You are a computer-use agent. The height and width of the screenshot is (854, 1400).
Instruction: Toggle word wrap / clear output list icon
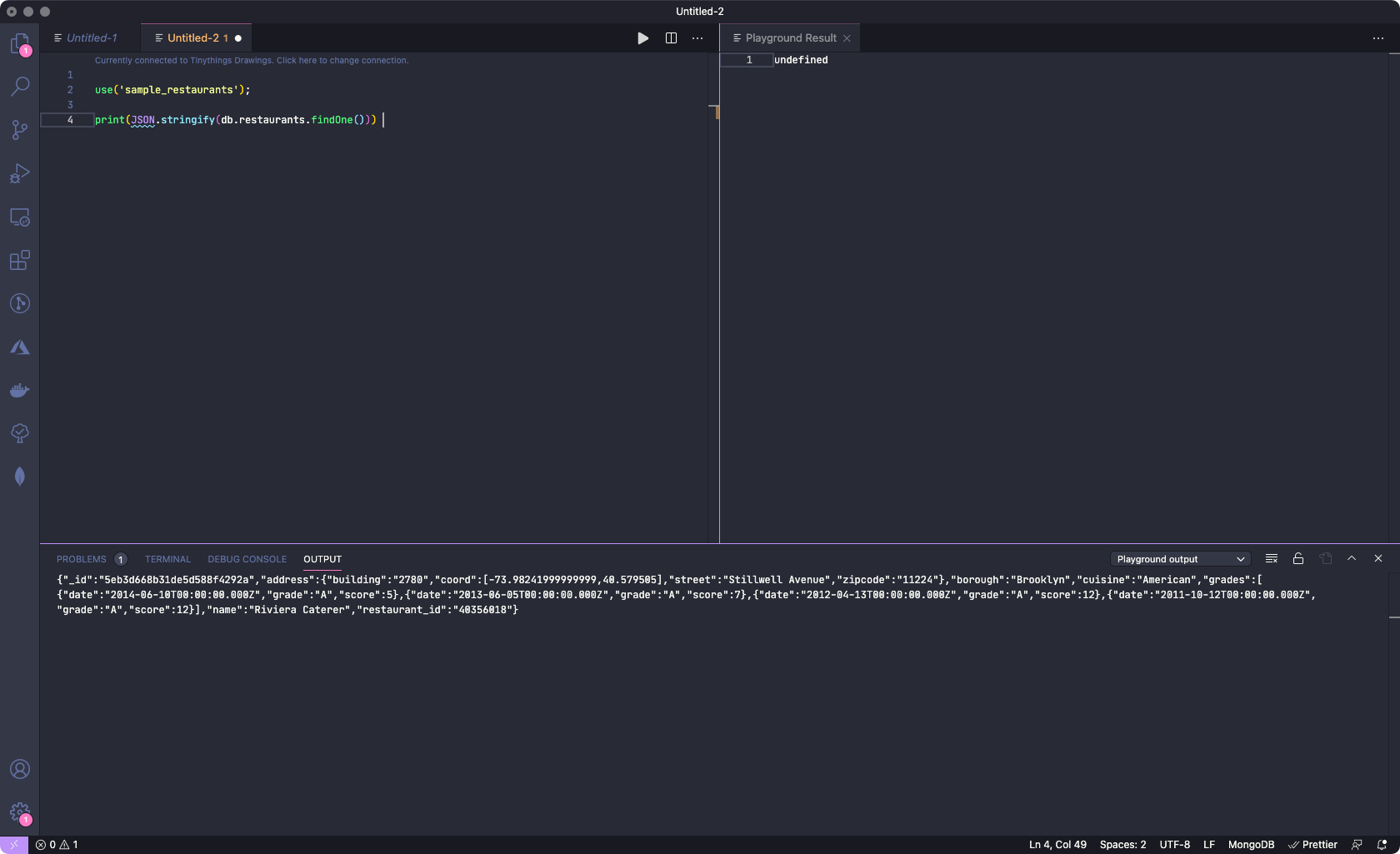click(1272, 559)
